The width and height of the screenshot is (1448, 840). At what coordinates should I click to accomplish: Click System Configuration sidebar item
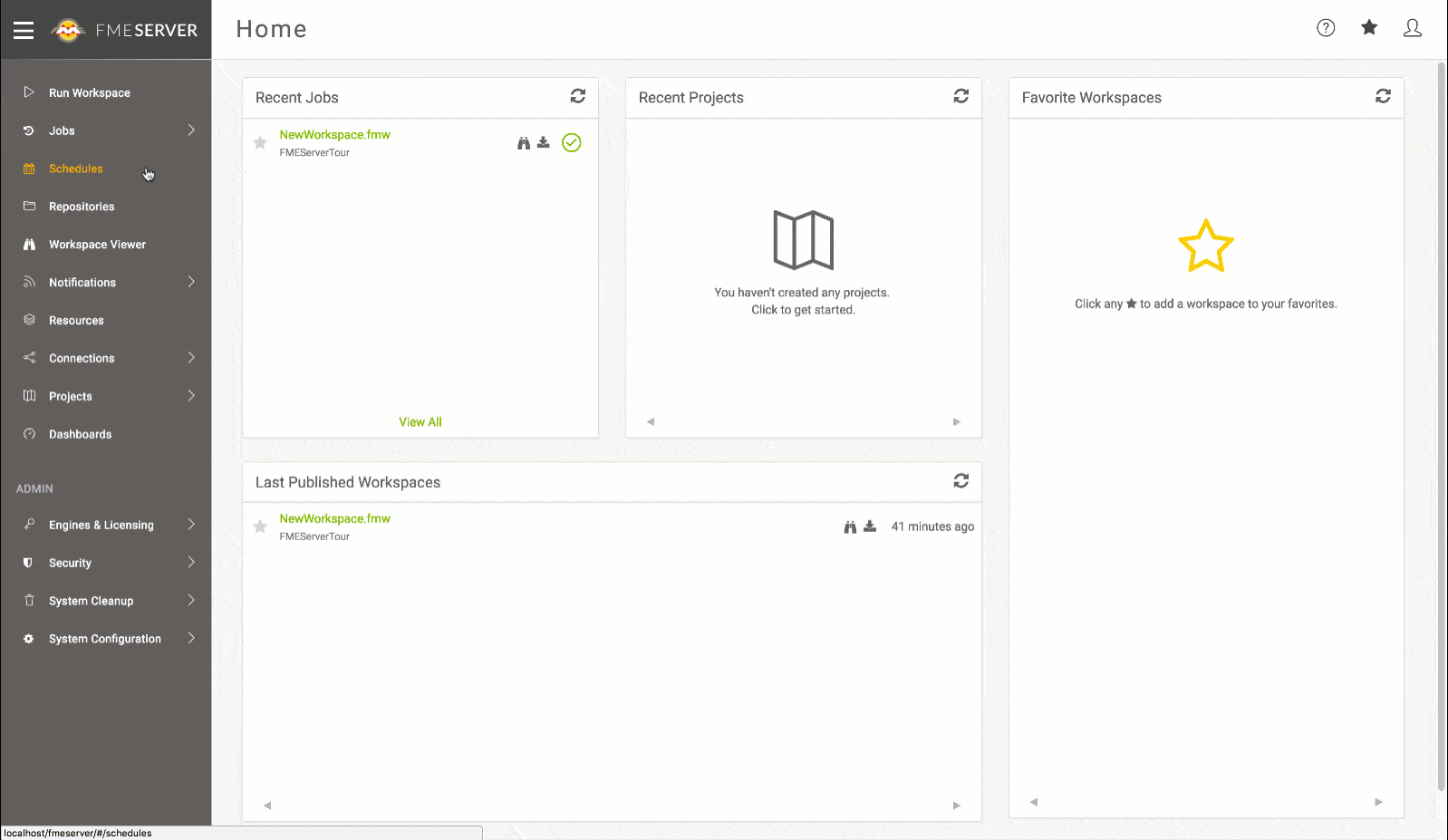pos(105,639)
